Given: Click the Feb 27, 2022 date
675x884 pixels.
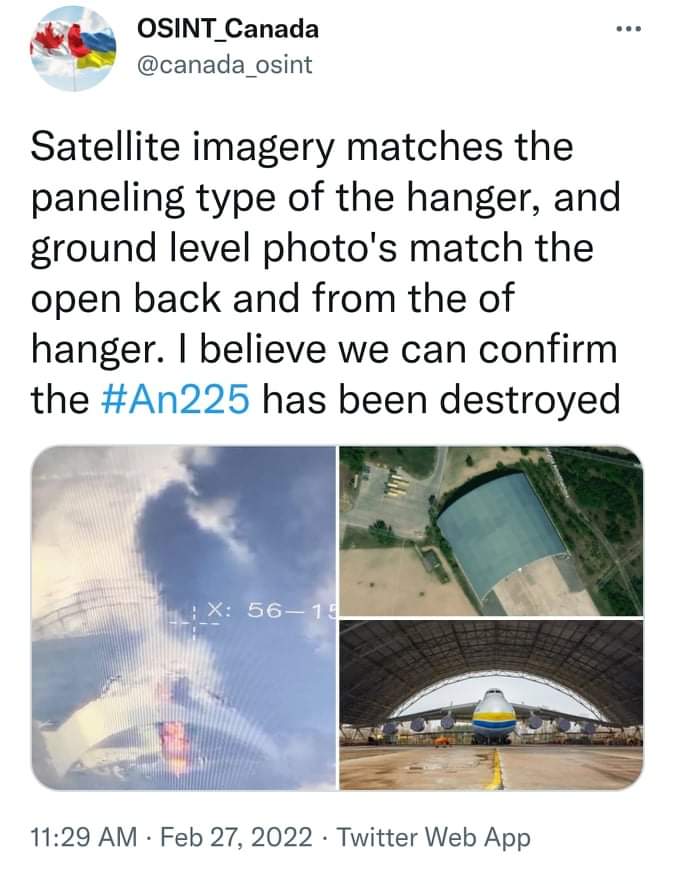Looking at the screenshot, I should pyautogui.click(x=236, y=837).
